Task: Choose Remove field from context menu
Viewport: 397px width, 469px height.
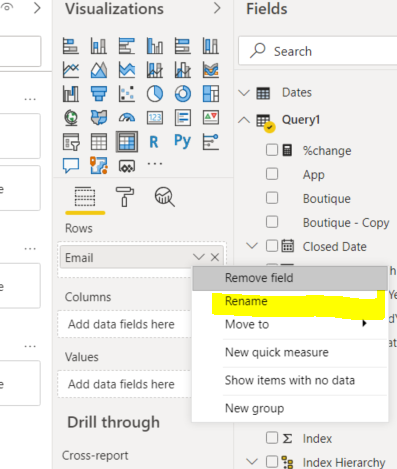Action: coord(290,278)
